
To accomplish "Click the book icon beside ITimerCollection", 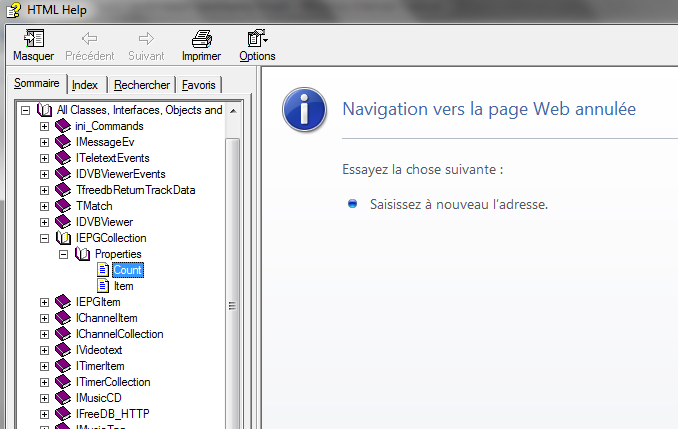I will pos(63,382).
